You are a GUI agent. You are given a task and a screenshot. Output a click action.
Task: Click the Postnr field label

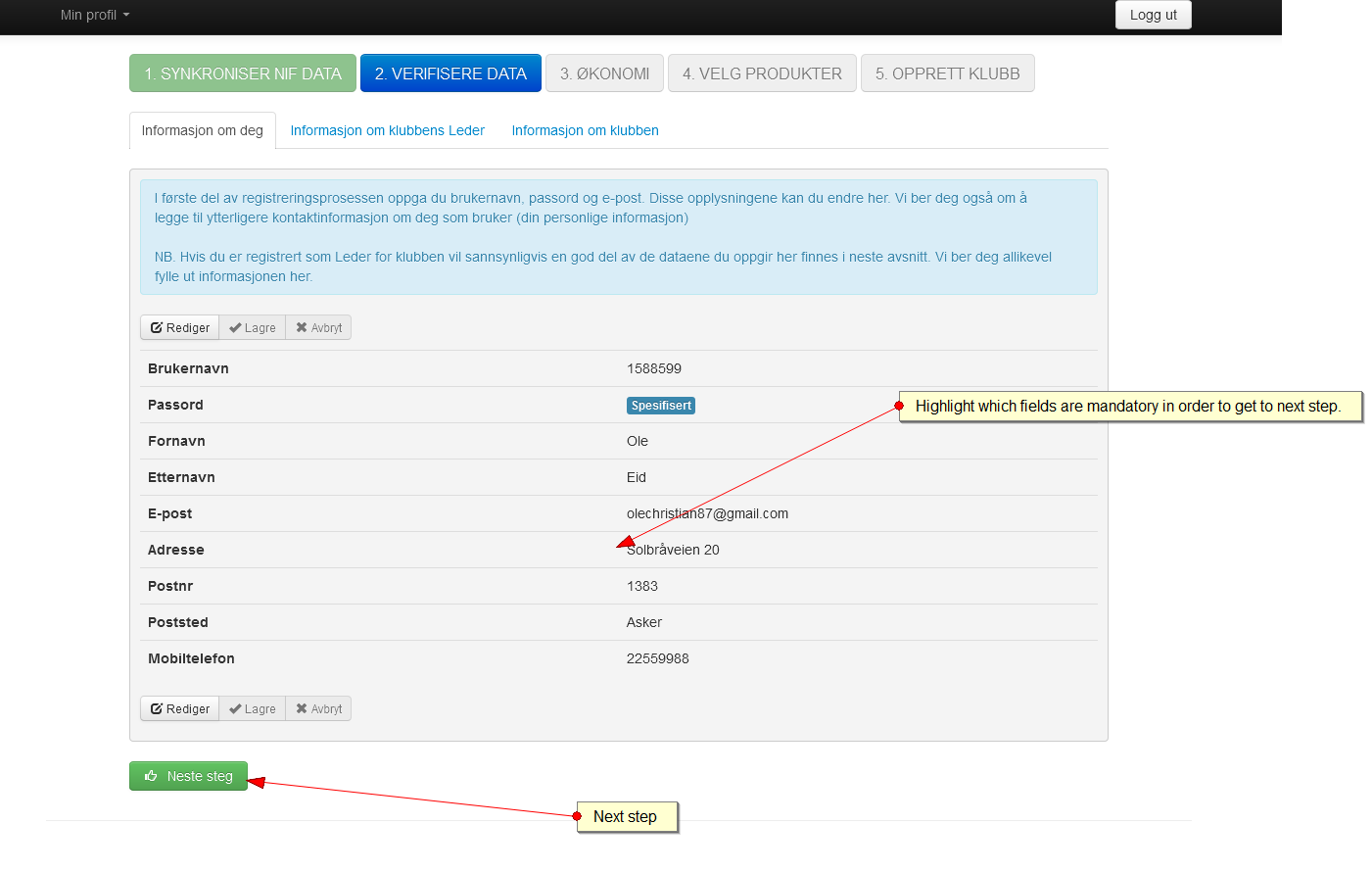(x=170, y=586)
